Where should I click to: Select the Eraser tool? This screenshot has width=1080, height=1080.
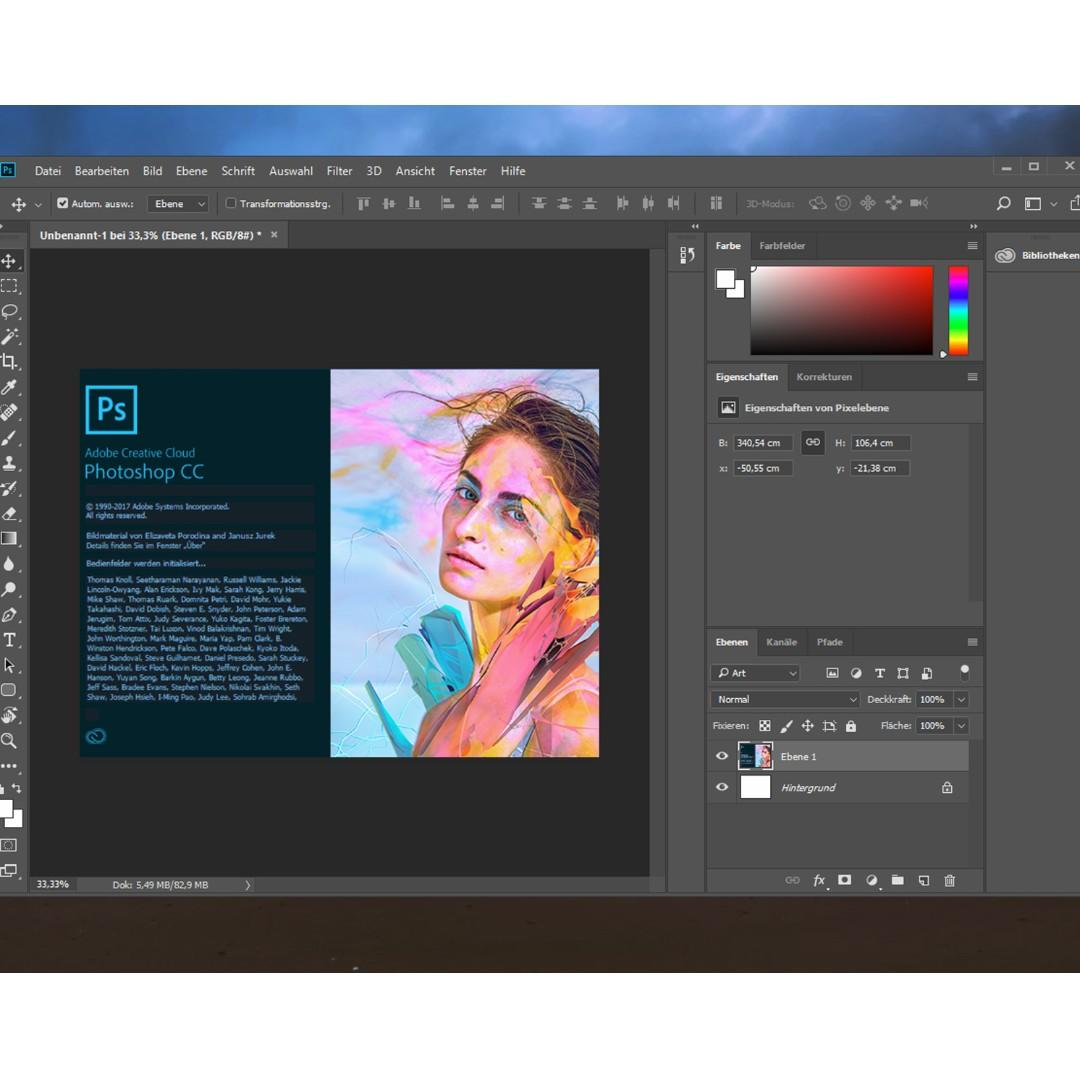[9, 514]
